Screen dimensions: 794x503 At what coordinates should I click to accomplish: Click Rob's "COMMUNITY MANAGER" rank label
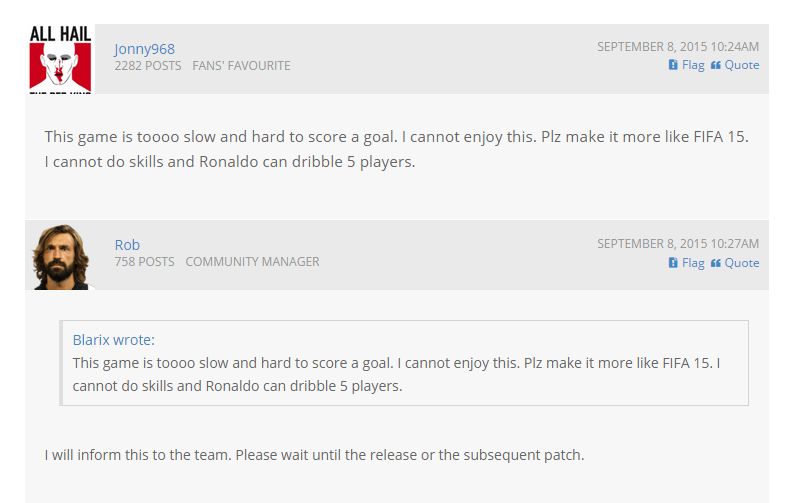(252, 262)
